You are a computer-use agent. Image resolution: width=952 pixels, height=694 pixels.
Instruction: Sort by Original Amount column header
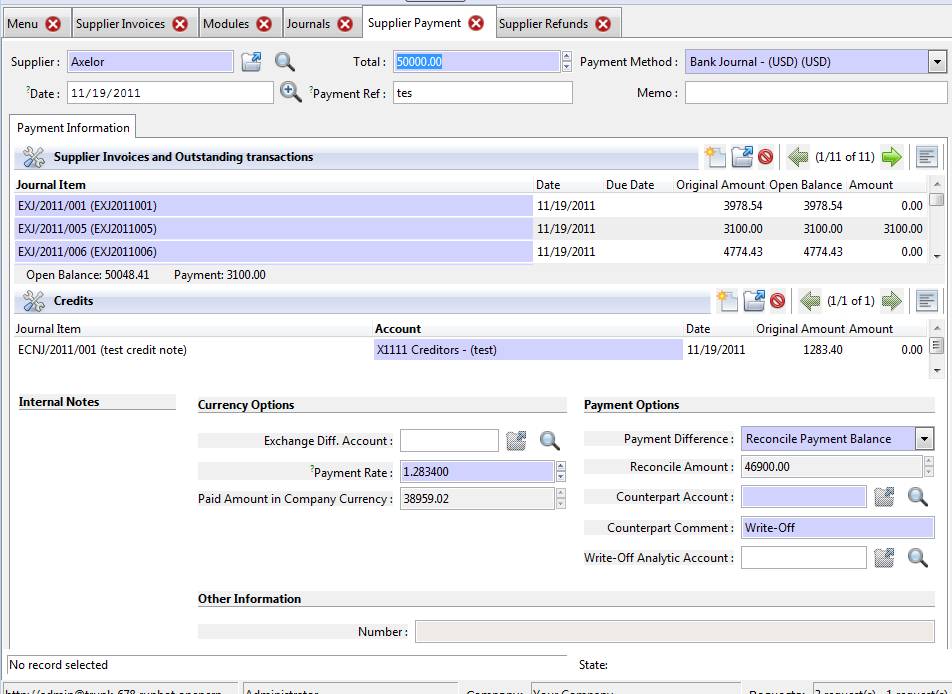(x=720, y=185)
